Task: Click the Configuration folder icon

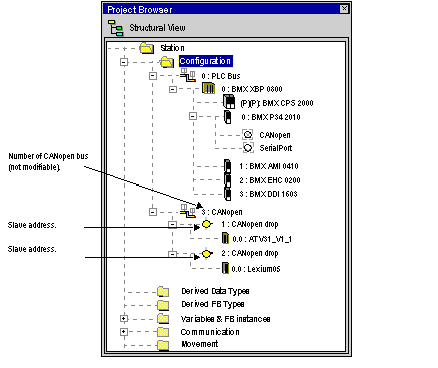Action: coord(167,62)
